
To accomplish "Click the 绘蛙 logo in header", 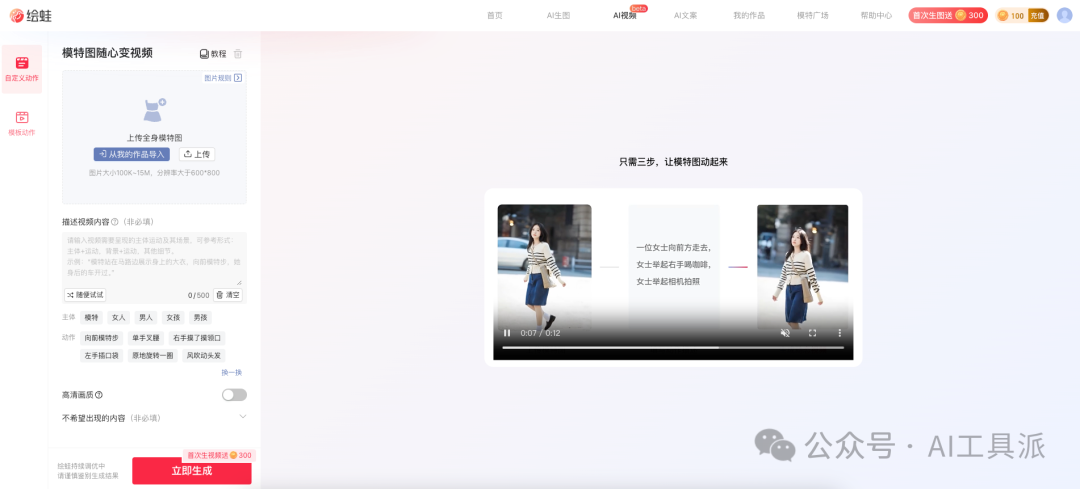I will click(30, 15).
